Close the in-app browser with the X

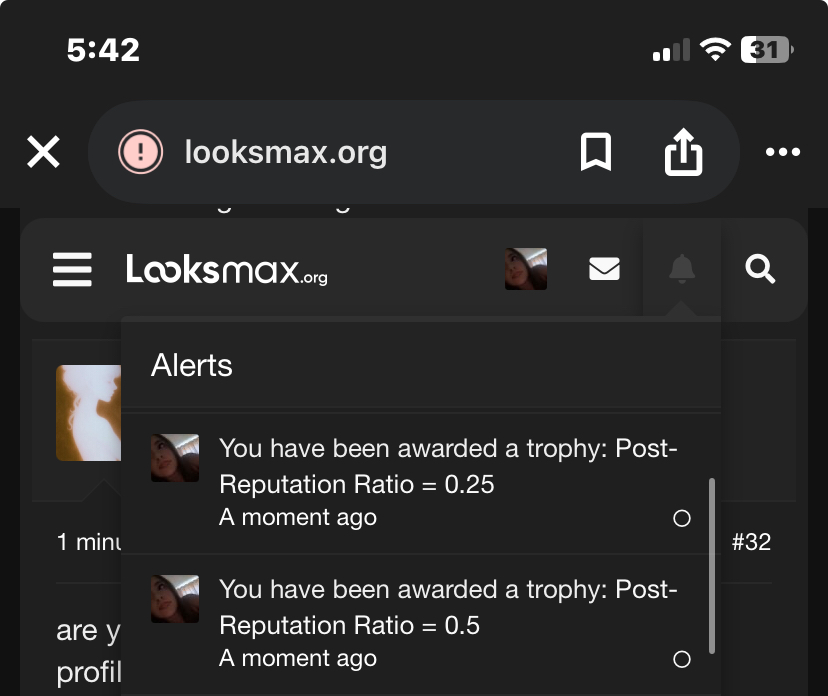(43, 152)
